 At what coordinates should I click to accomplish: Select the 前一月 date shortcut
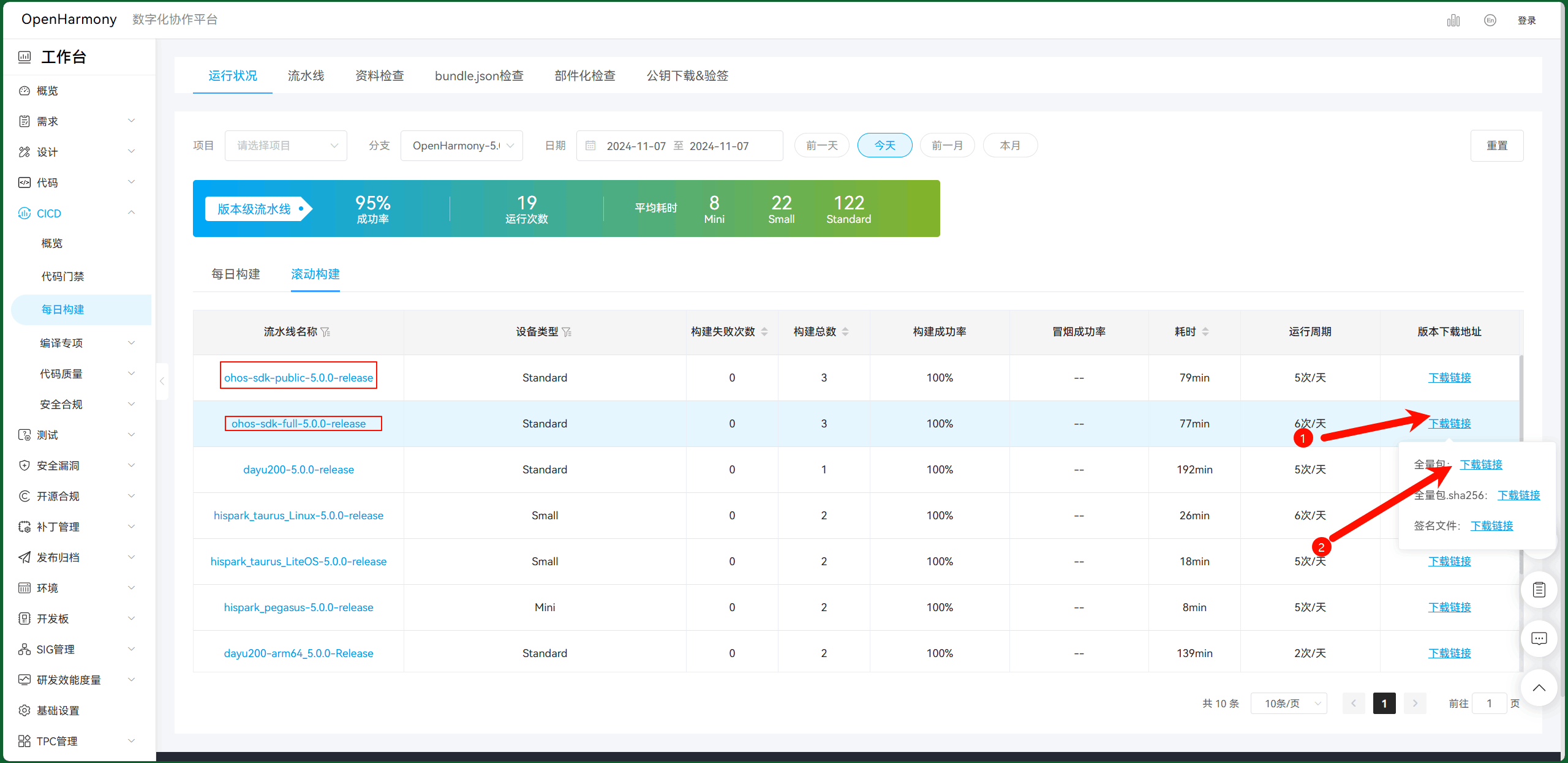click(948, 146)
